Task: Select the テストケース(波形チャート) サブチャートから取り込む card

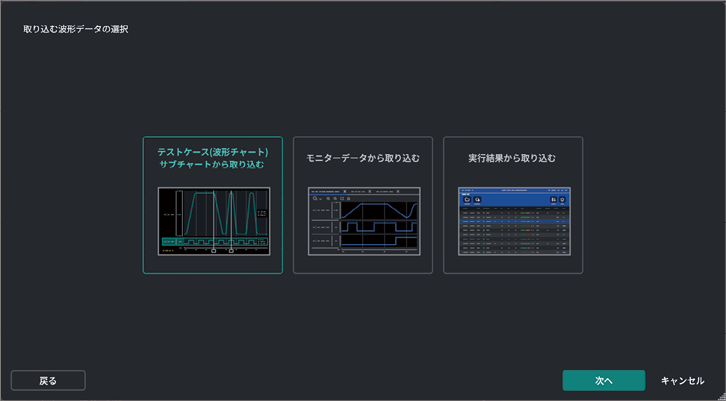Action: (x=213, y=205)
